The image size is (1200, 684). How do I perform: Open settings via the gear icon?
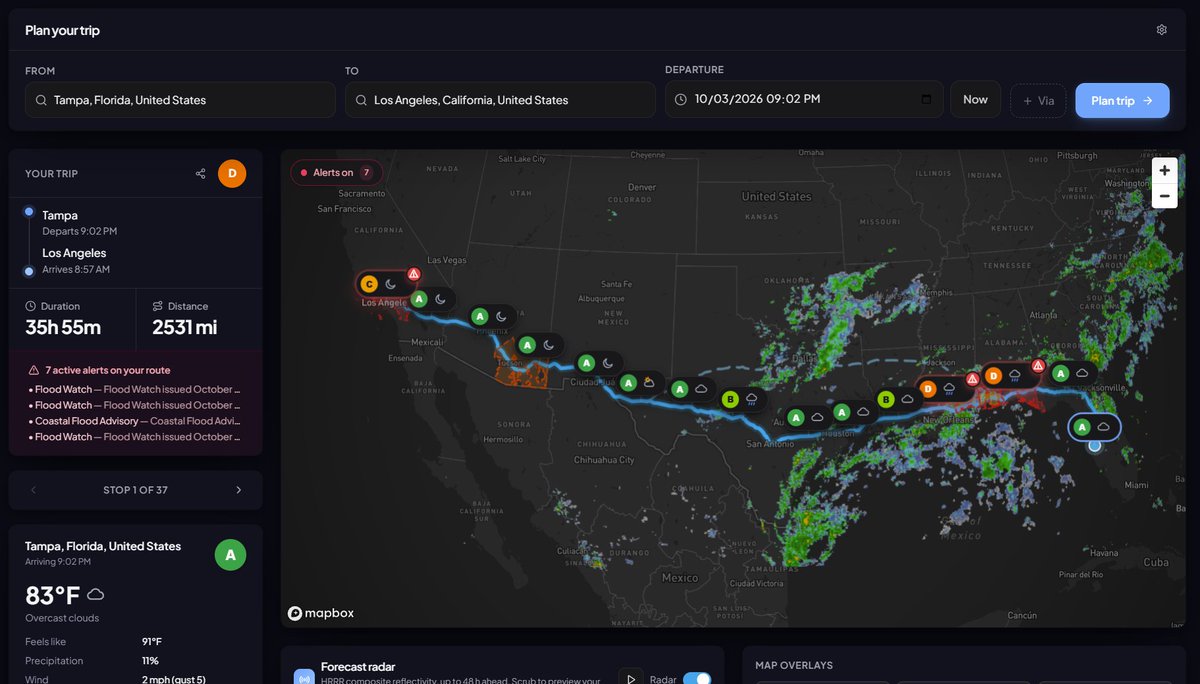[x=1161, y=30]
